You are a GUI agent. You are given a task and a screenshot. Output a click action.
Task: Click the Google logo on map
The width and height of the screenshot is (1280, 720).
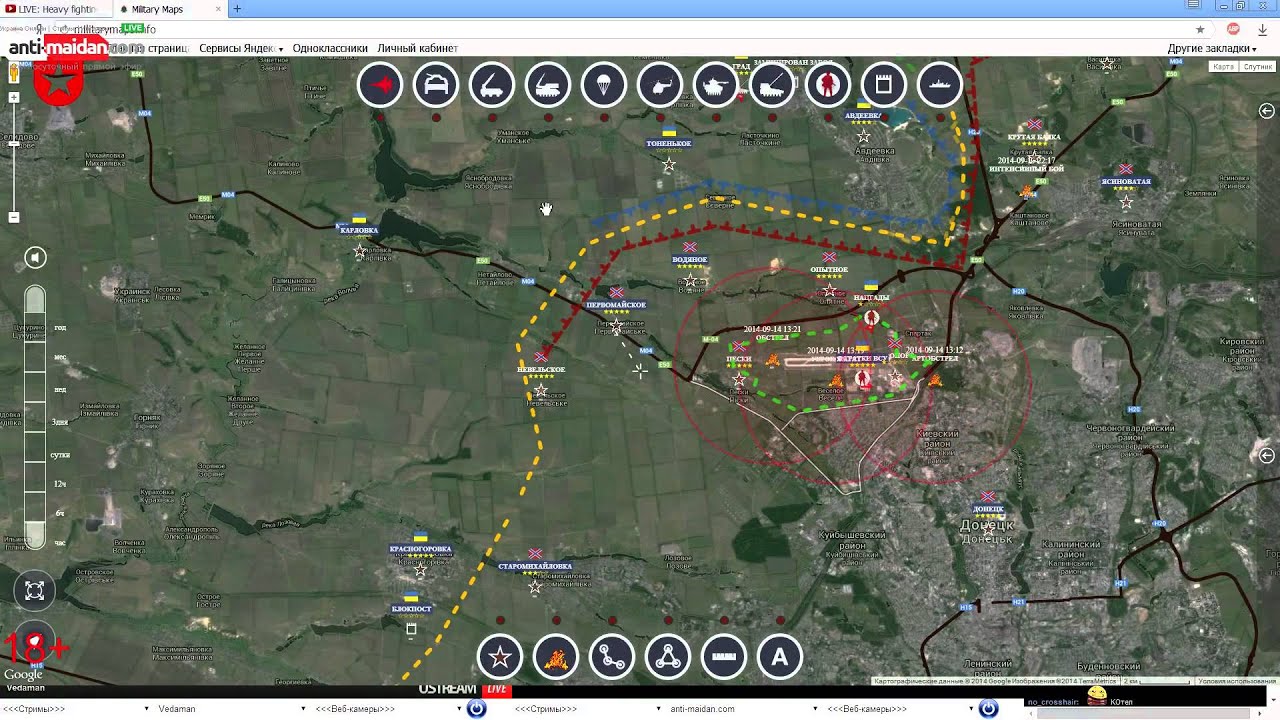point(23,675)
